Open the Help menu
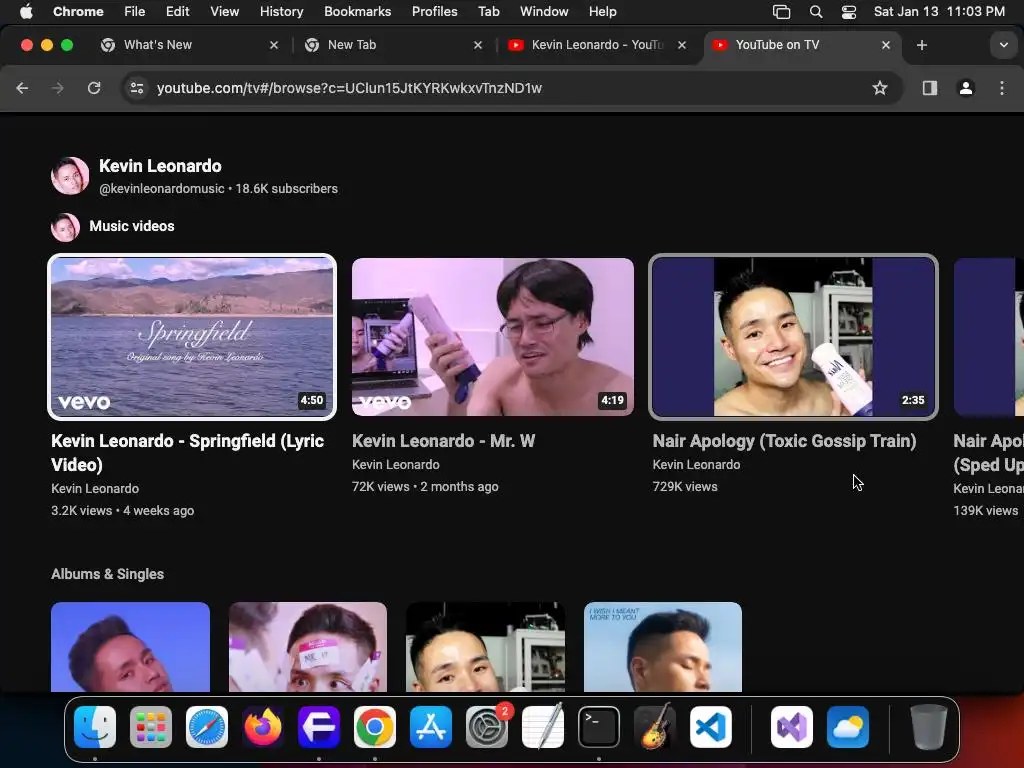Image resolution: width=1024 pixels, height=768 pixels. (x=603, y=11)
